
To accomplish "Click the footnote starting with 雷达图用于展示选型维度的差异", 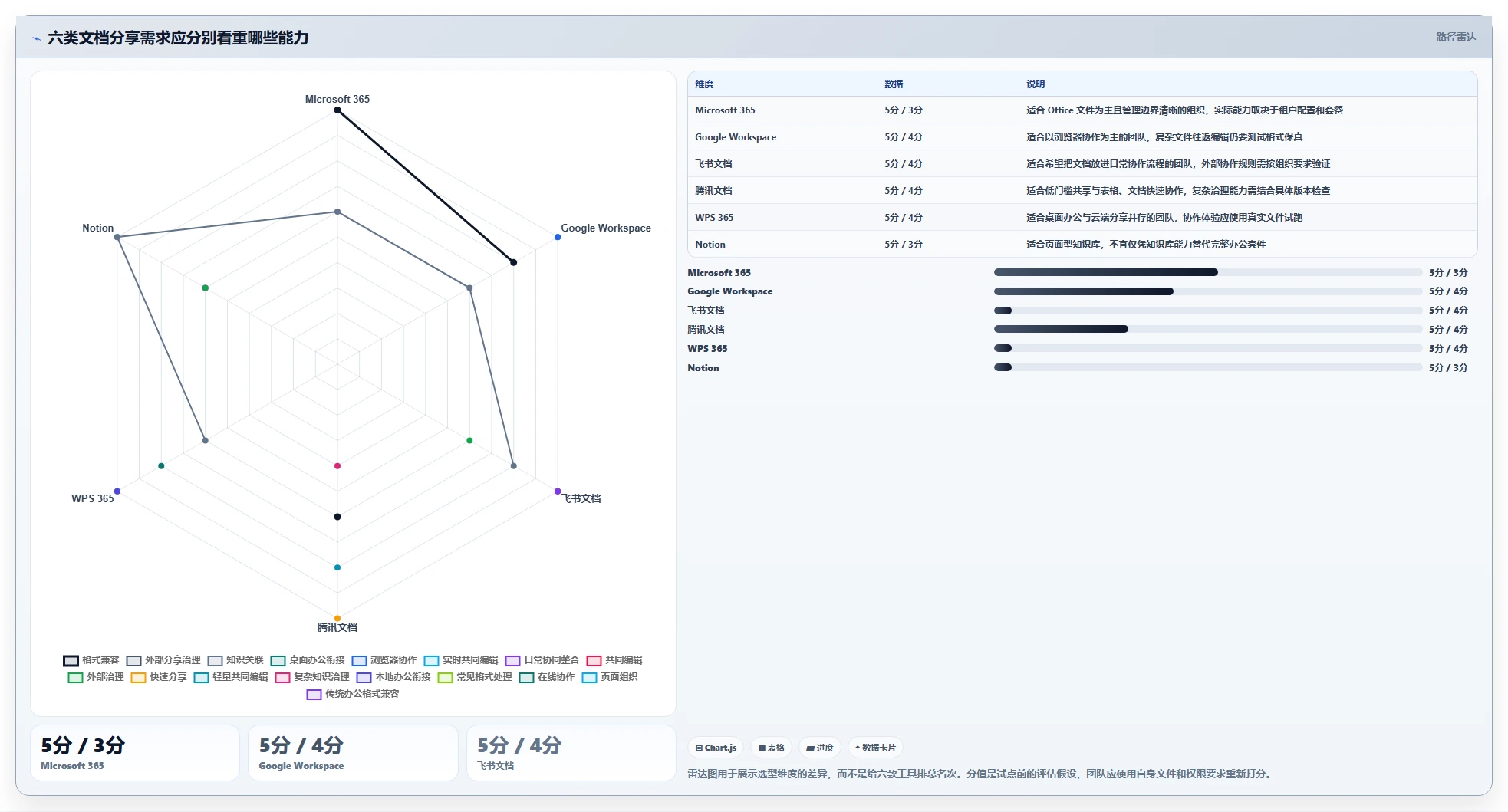I will [980, 774].
